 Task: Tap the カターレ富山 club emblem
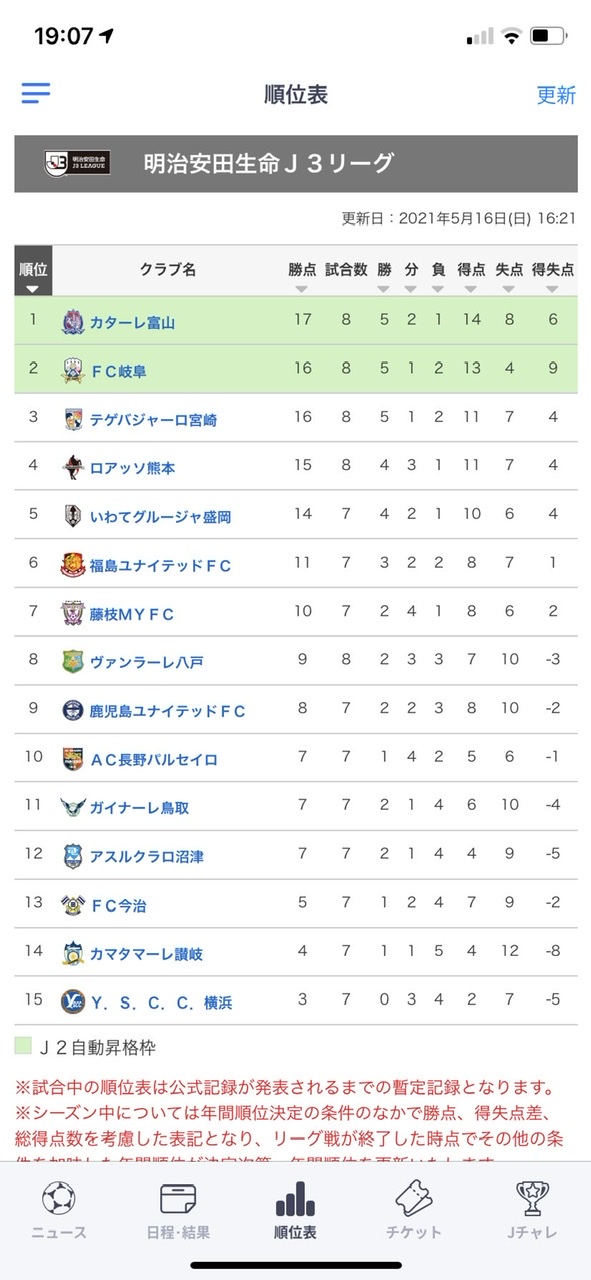[x=74, y=322]
